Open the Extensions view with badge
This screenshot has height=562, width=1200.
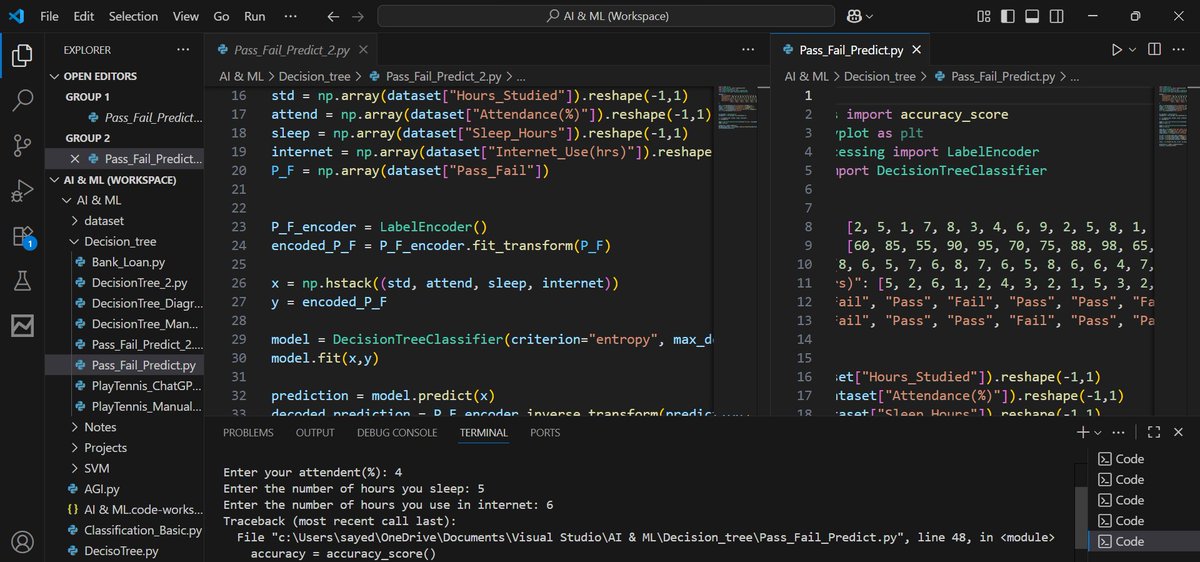(x=22, y=236)
